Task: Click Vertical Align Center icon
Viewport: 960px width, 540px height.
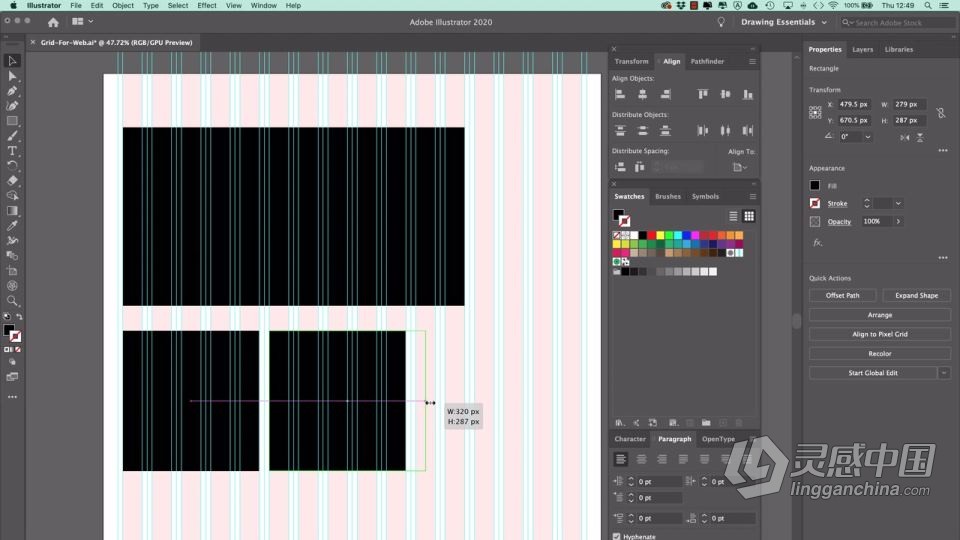Action: coord(726,94)
